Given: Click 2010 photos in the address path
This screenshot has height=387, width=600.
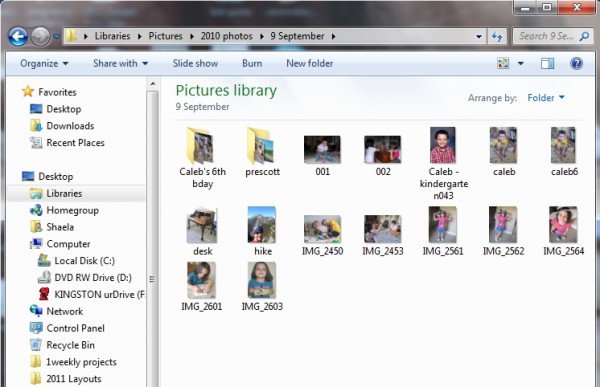Looking at the screenshot, I should coord(227,36).
